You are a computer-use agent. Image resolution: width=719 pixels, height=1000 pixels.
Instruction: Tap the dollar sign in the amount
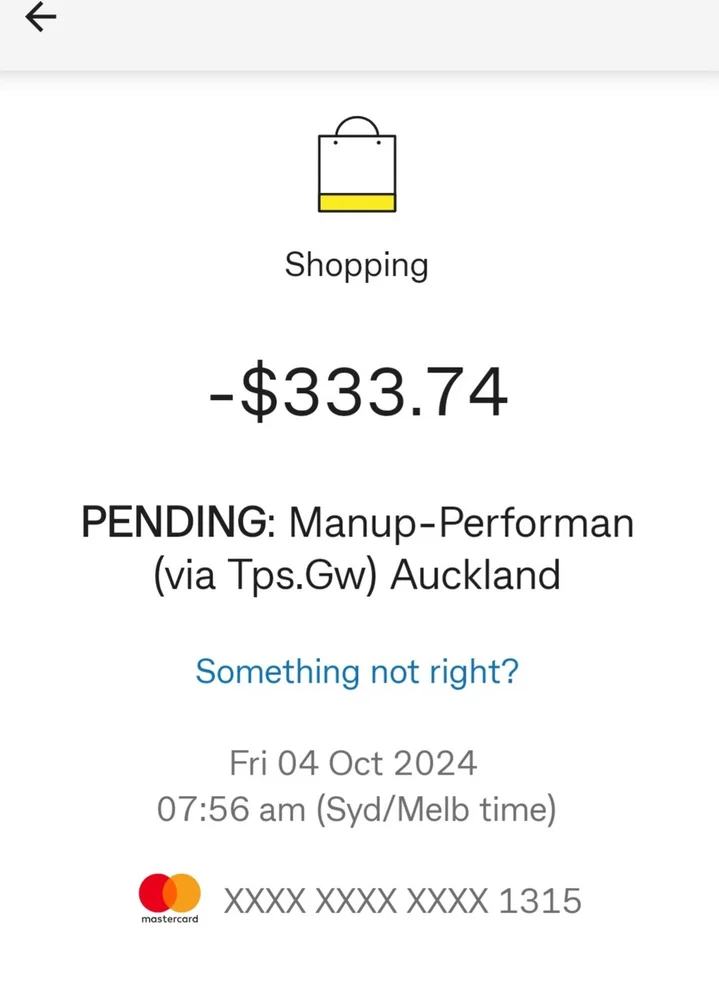click(x=258, y=392)
